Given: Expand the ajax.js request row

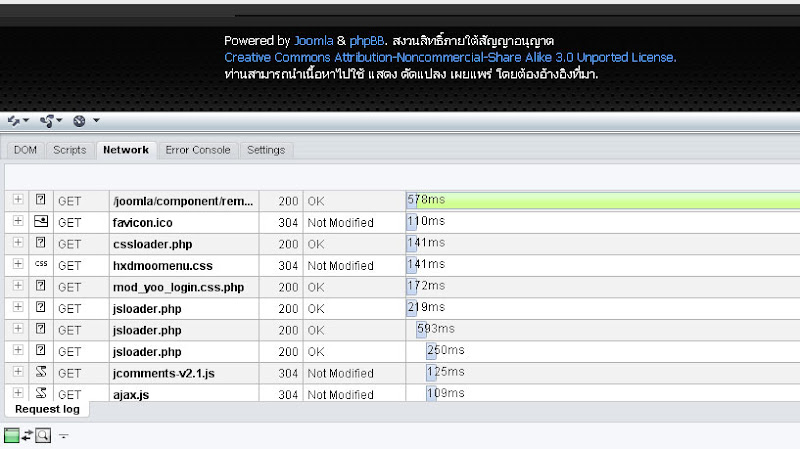Looking at the screenshot, I should point(18,393).
